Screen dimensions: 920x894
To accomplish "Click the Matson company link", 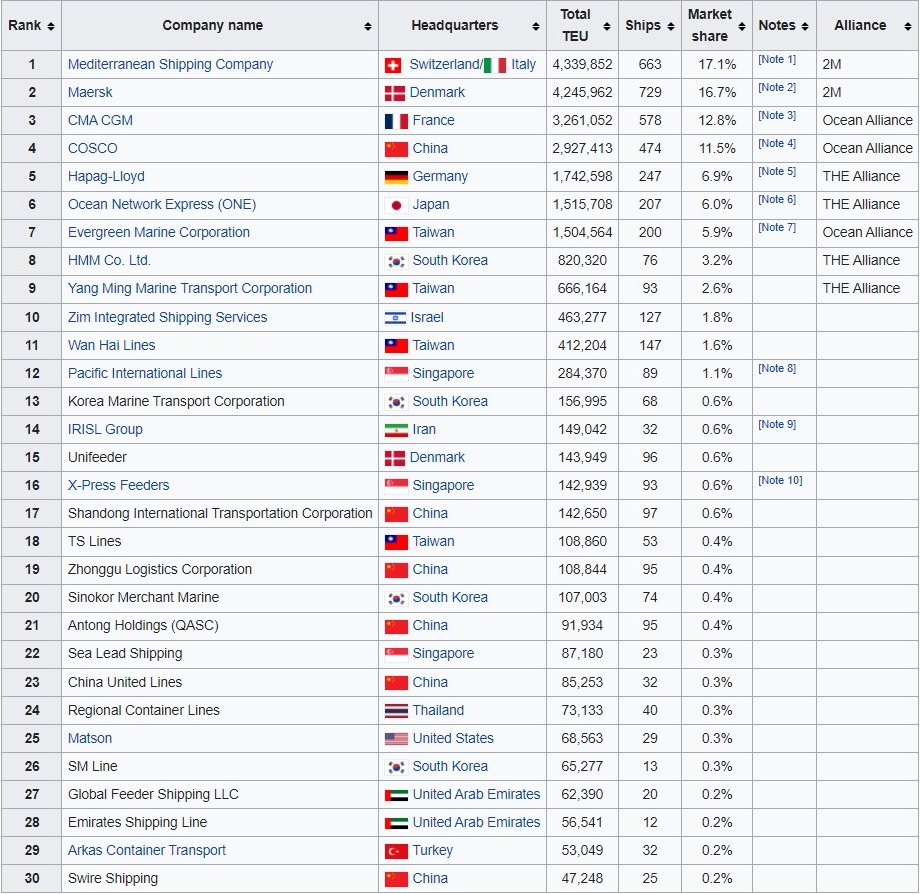I will [90, 739].
